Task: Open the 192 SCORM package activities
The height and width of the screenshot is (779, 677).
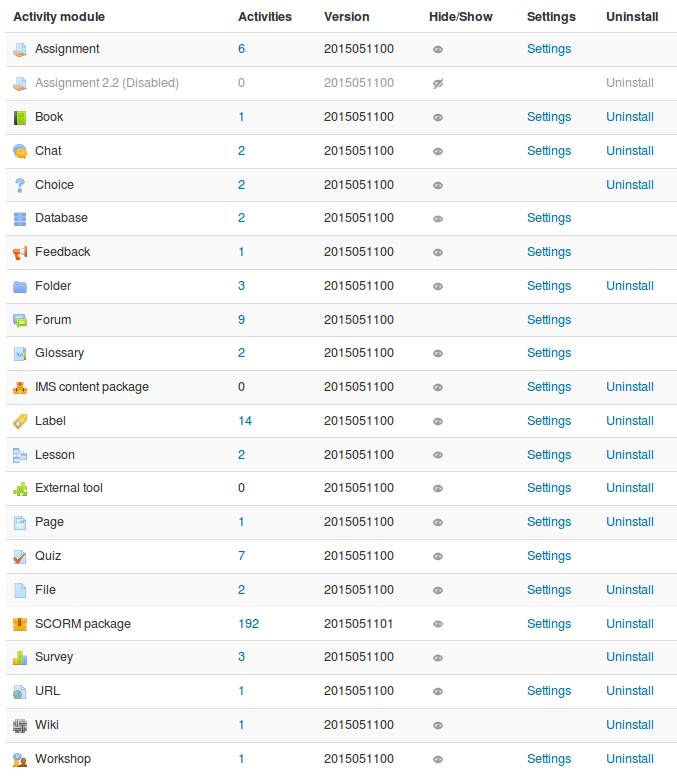Action: coord(248,624)
